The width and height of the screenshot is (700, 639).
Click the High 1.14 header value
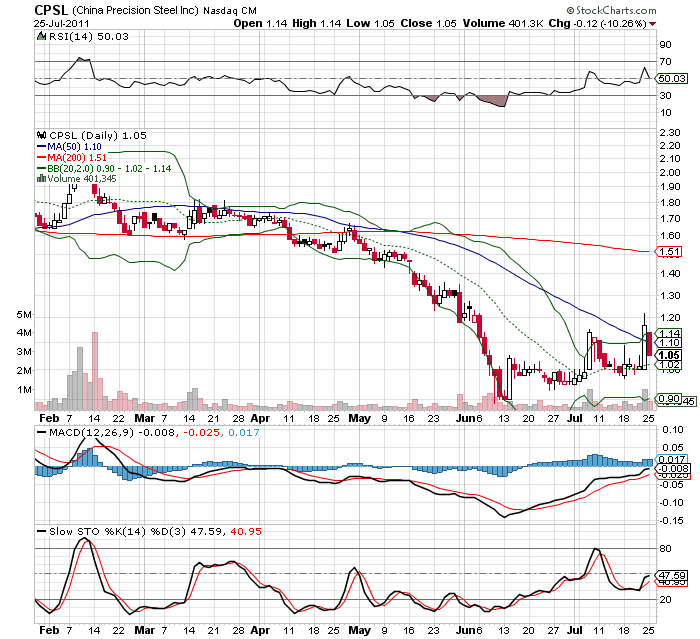tap(317, 23)
